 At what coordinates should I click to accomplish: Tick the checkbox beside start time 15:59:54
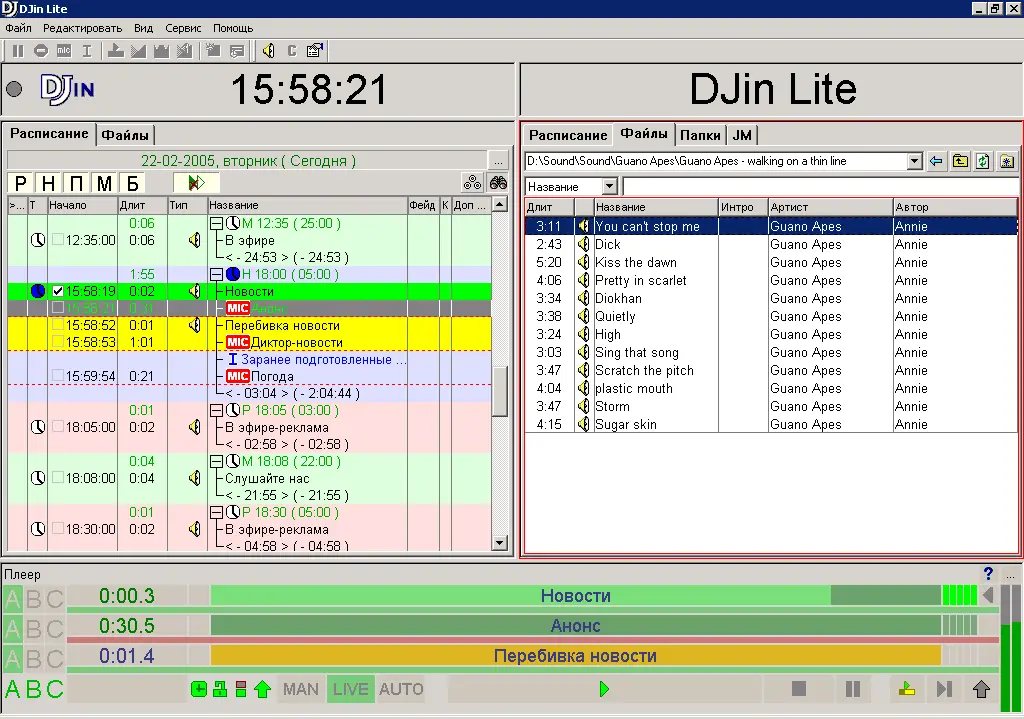[58, 375]
